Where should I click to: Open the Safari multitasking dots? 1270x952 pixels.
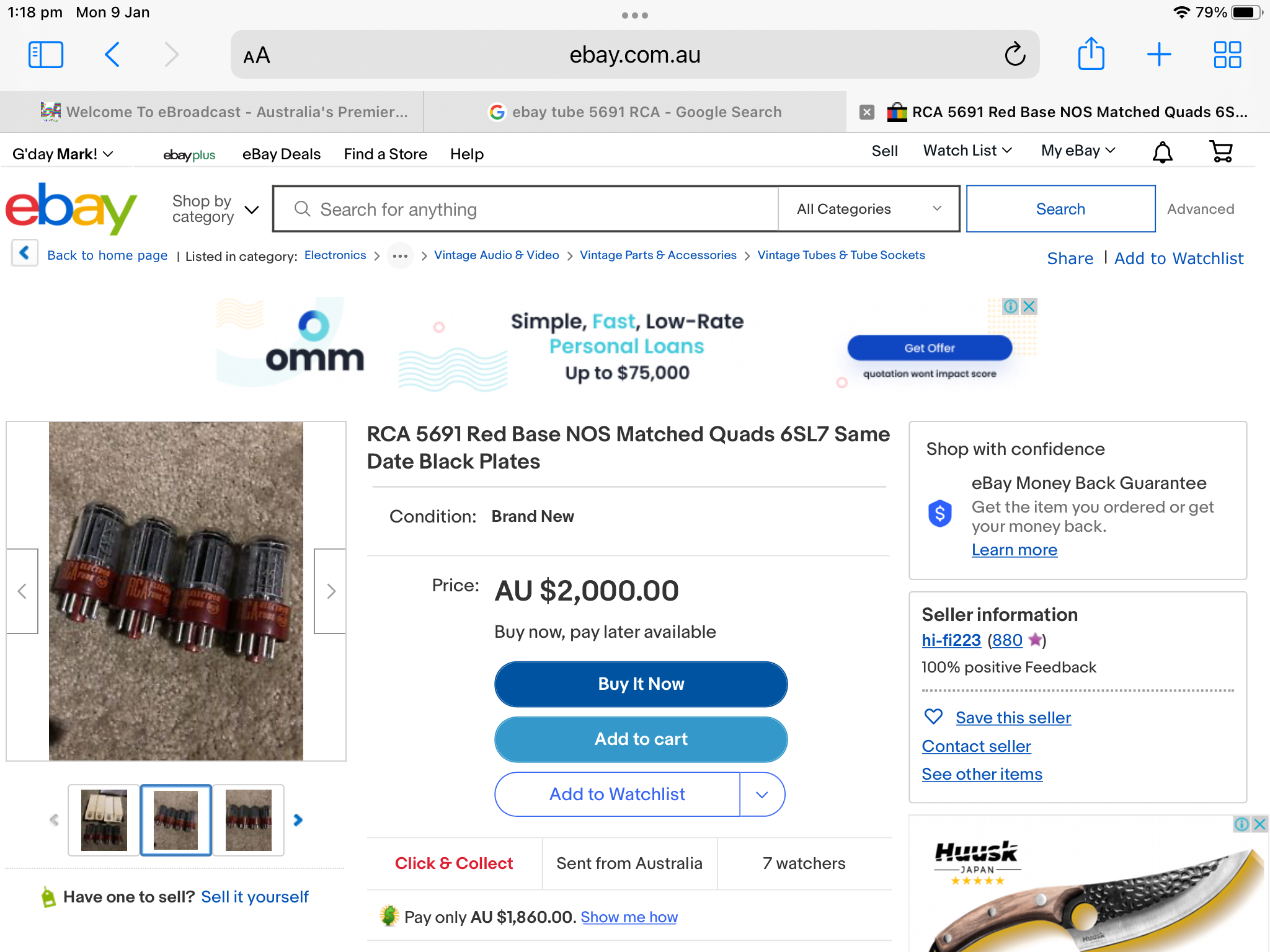(635, 15)
